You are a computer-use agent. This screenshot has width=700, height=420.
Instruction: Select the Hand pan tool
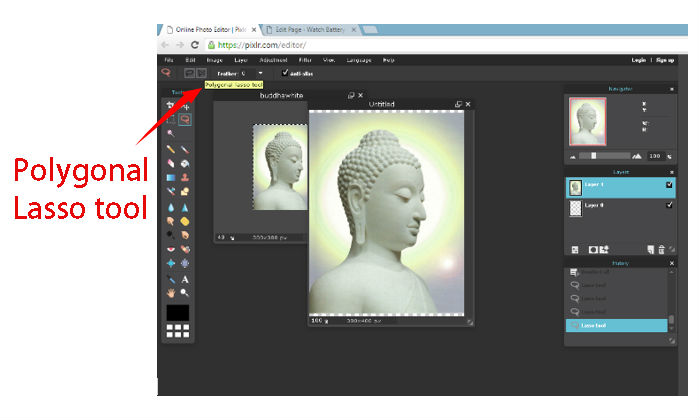tap(171, 293)
